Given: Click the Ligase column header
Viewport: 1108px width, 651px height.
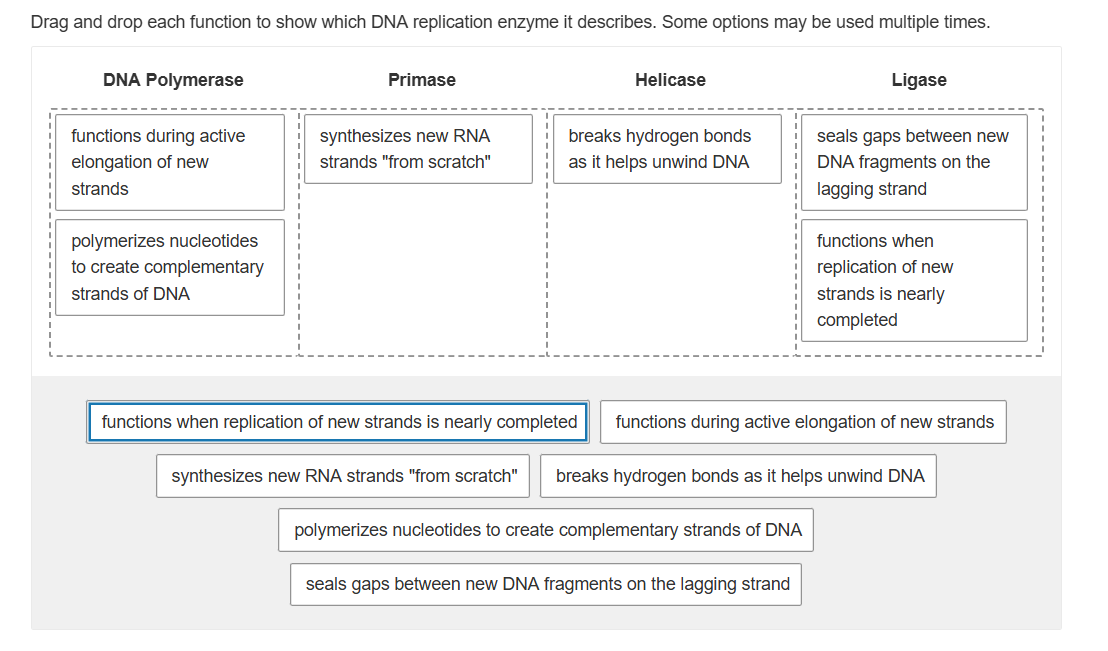Looking at the screenshot, I should coord(918,80).
